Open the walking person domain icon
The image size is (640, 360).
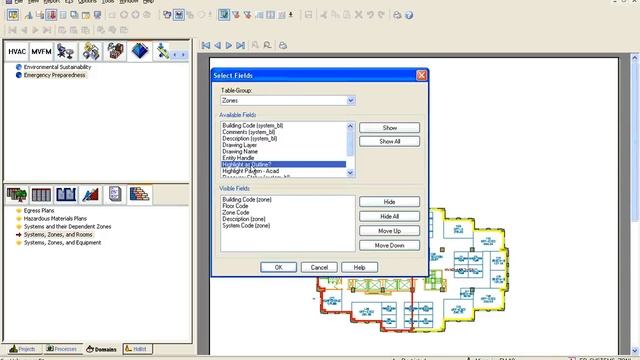tap(162, 51)
